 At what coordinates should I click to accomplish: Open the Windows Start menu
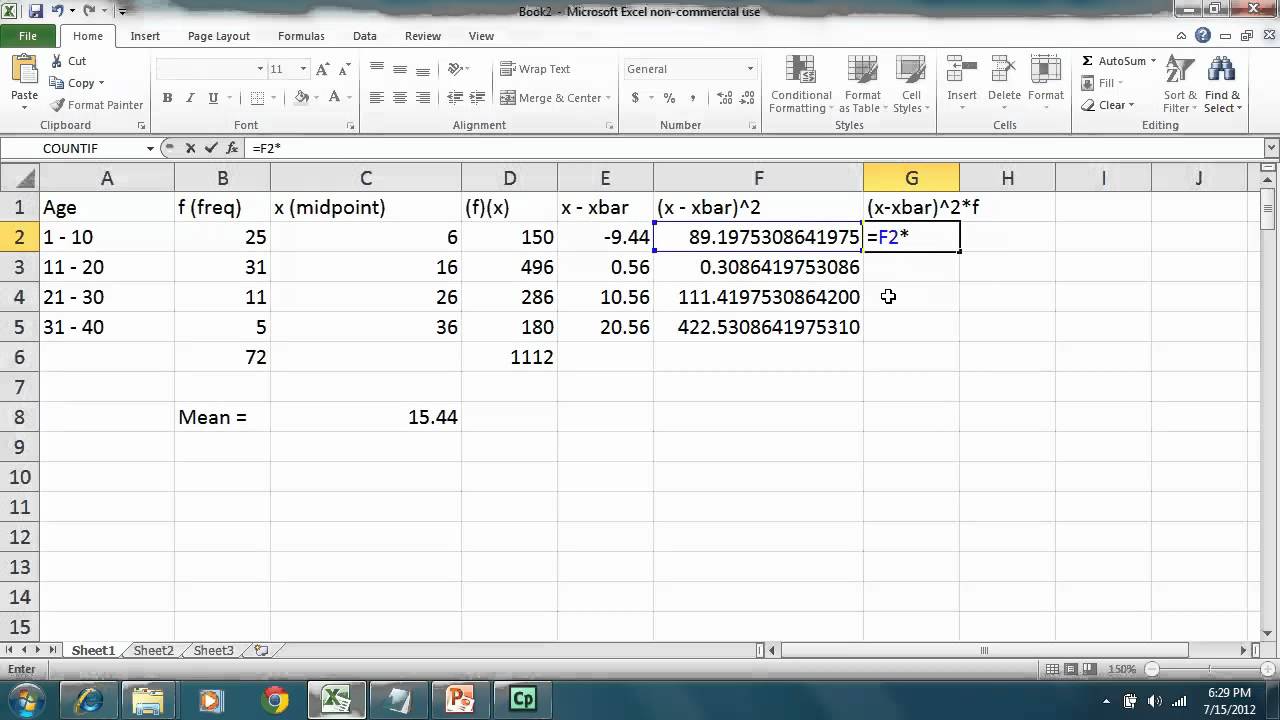[27, 699]
